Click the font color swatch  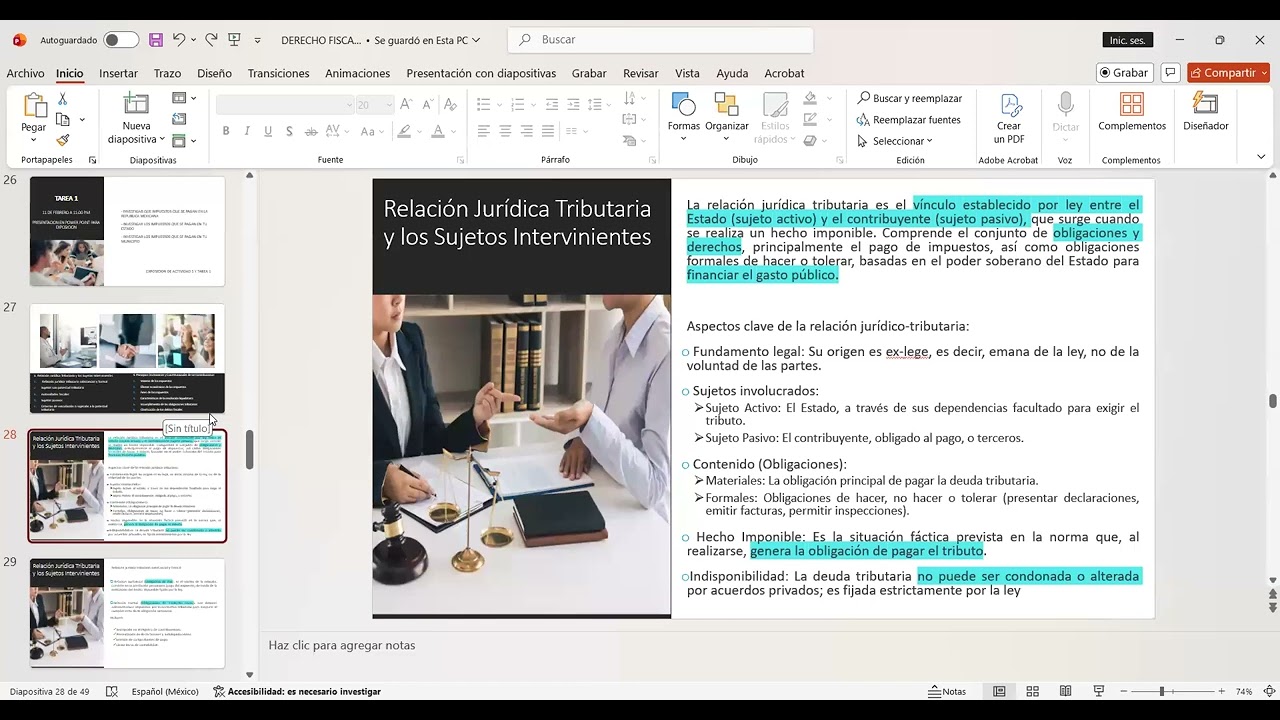tap(437, 131)
